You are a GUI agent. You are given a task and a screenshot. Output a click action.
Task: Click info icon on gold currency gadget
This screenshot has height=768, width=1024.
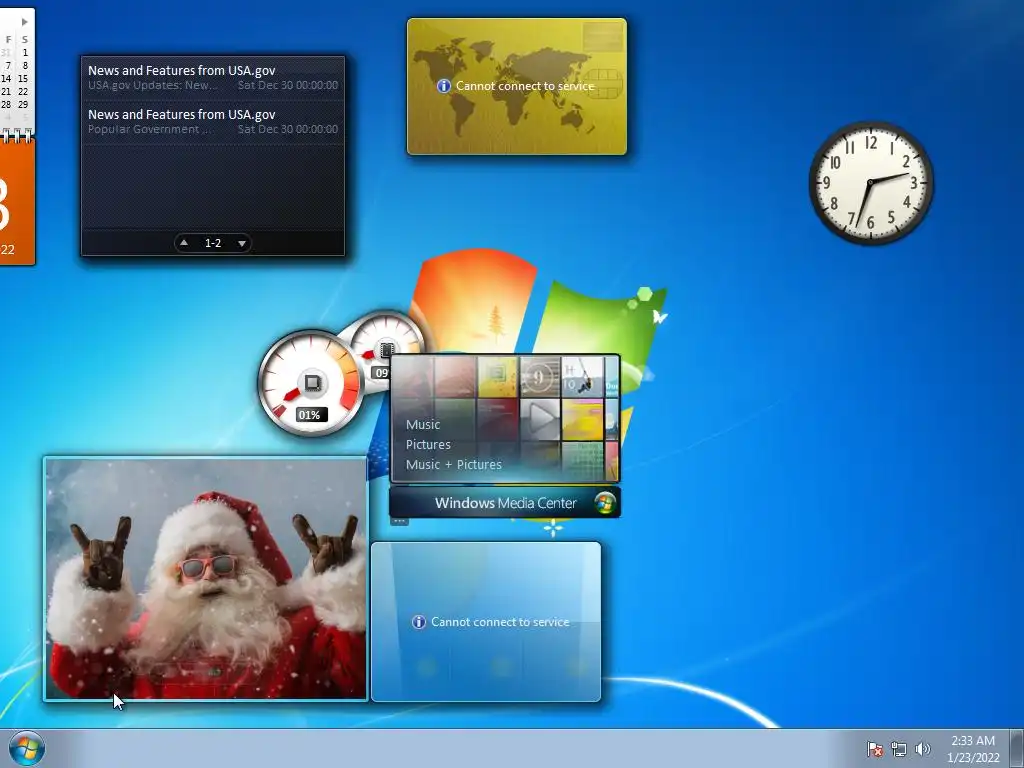[x=443, y=86]
